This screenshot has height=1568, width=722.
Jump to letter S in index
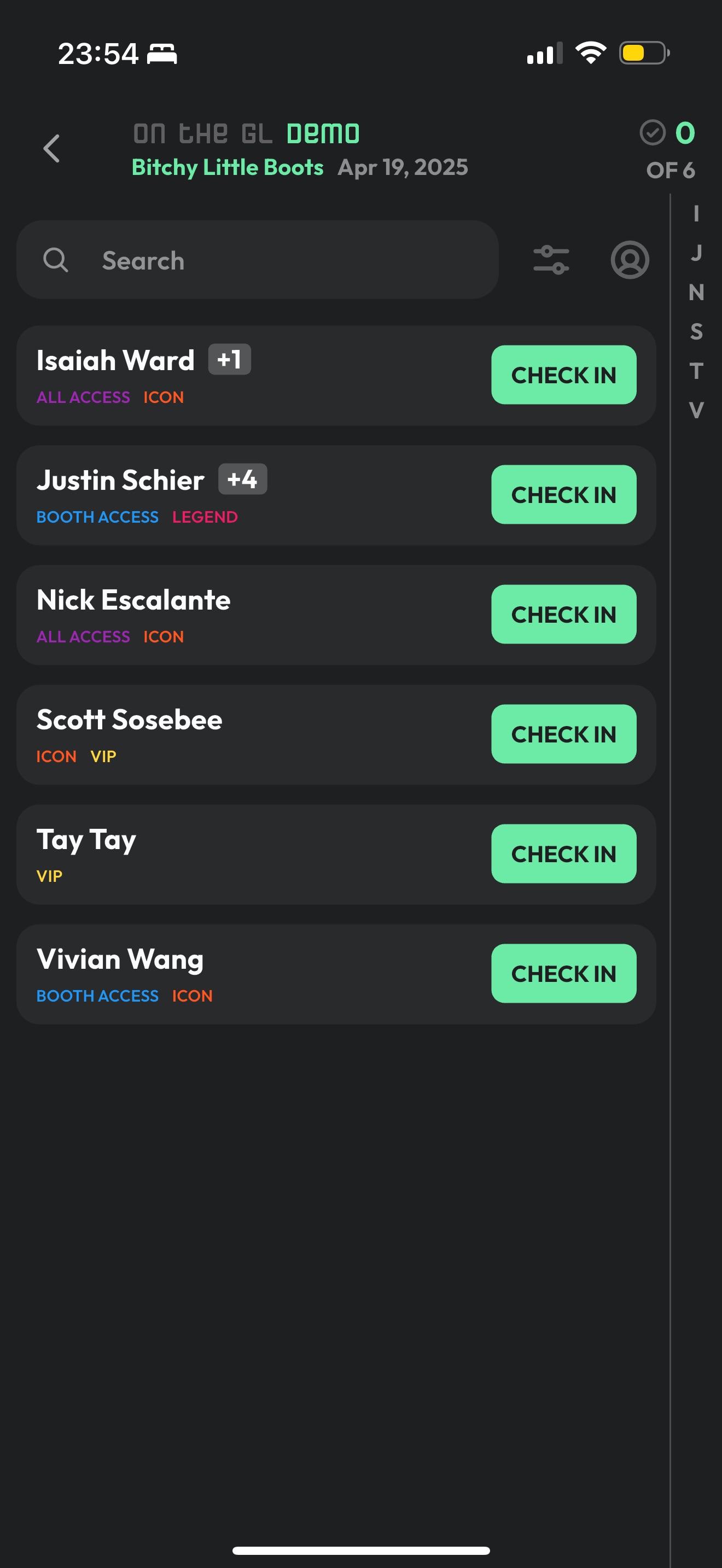coord(696,332)
